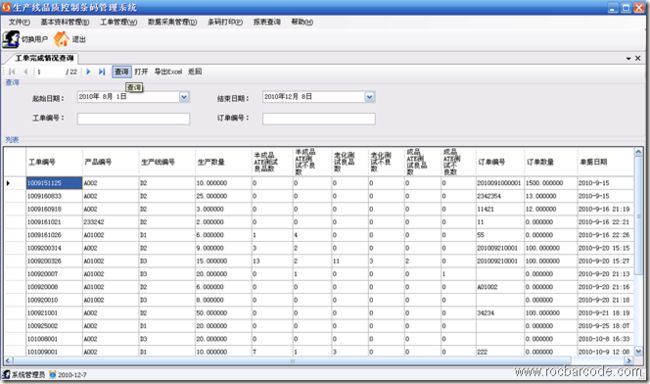Click order number 2010091000001 cell

click(x=500, y=183)
